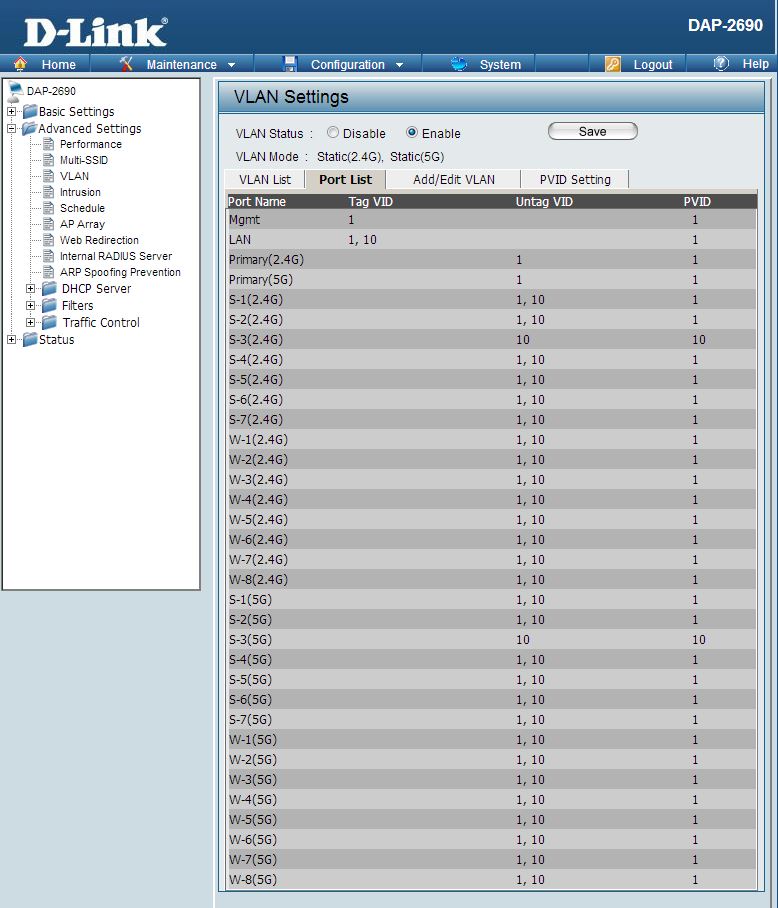
Task: Click the D-Link logo
Action: point(95,32)
